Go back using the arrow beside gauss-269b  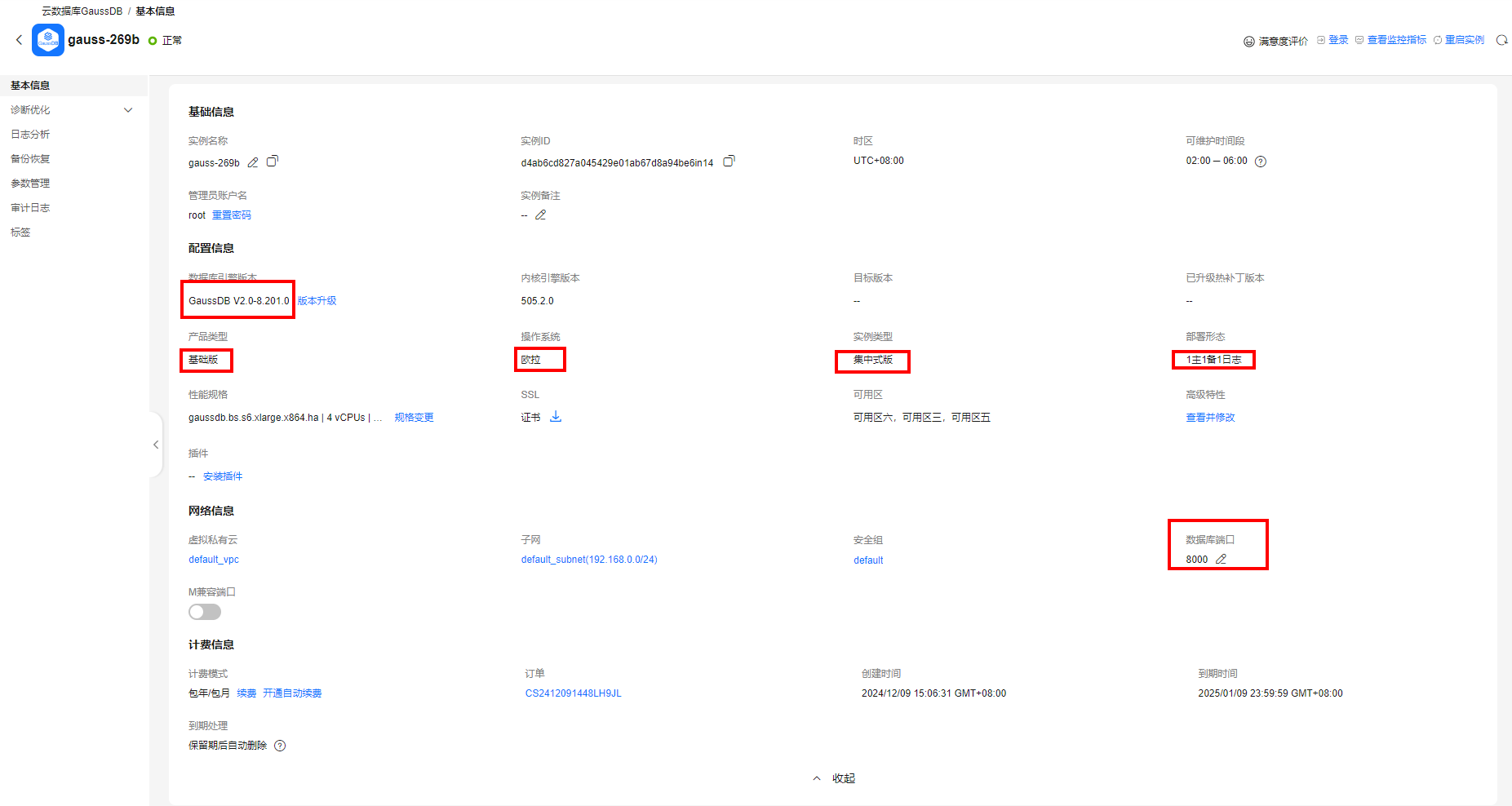(x=20, y=40)
